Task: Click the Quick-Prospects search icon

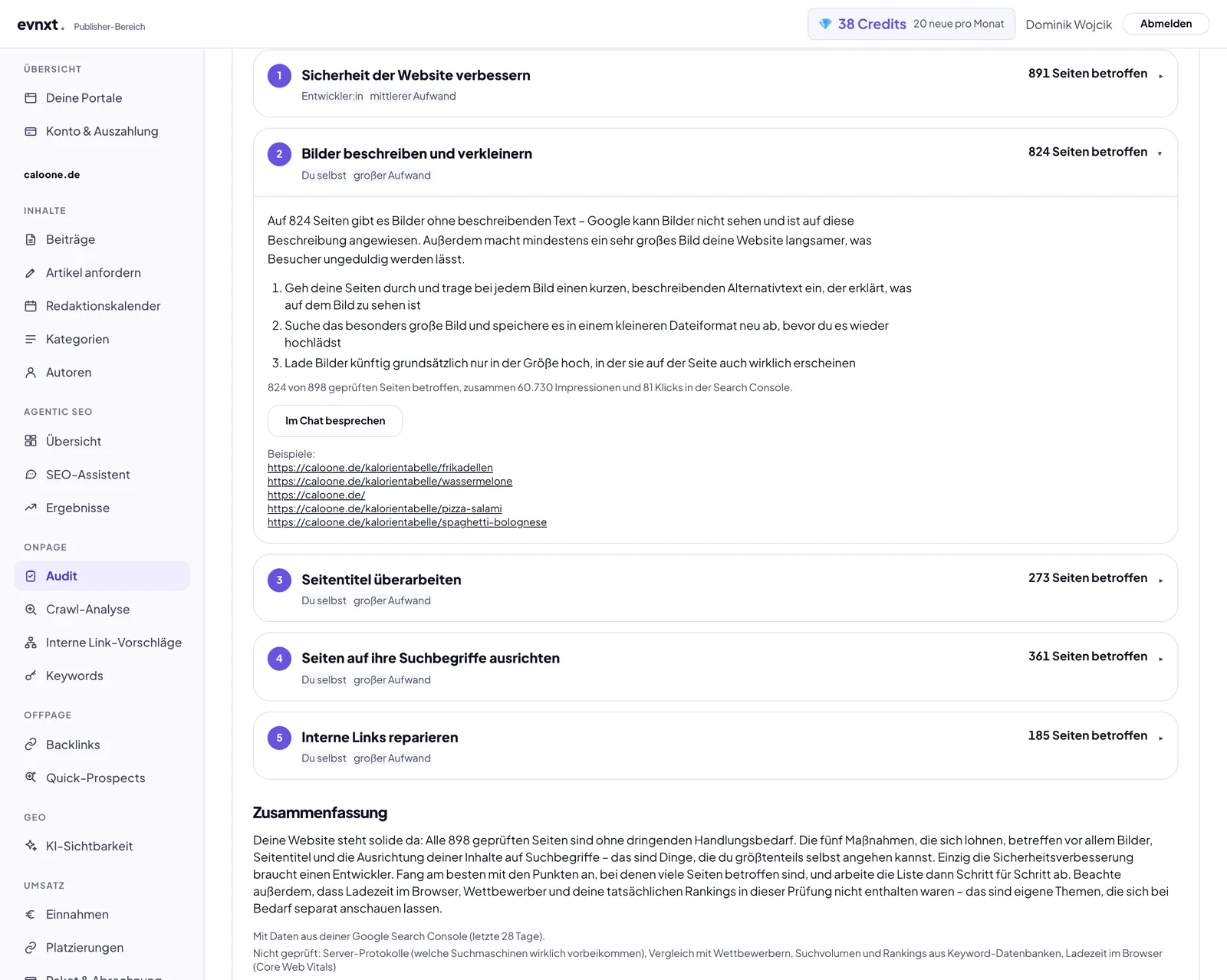Action: 31,778
